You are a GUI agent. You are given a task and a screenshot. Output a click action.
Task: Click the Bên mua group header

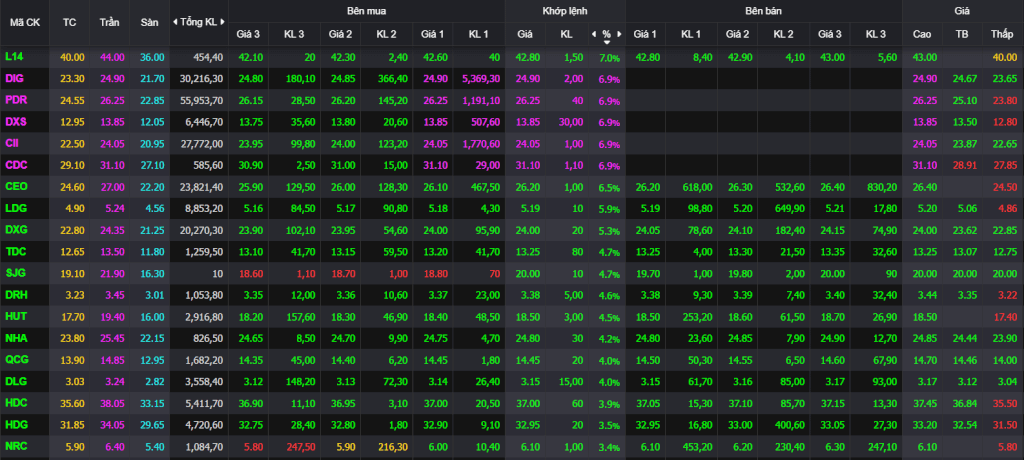366,11
